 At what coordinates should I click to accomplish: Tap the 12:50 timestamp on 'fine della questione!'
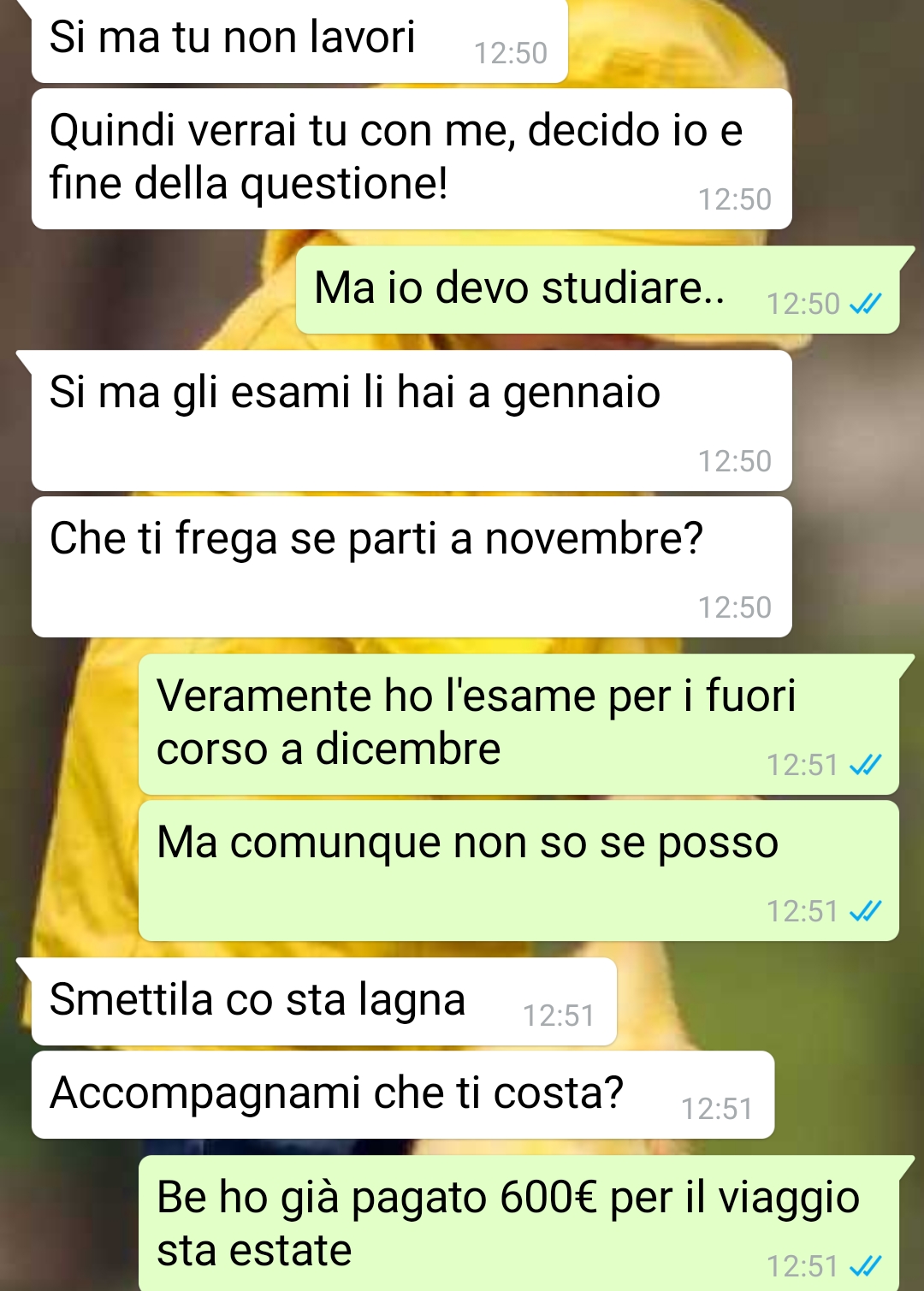[x=735, y=199]
